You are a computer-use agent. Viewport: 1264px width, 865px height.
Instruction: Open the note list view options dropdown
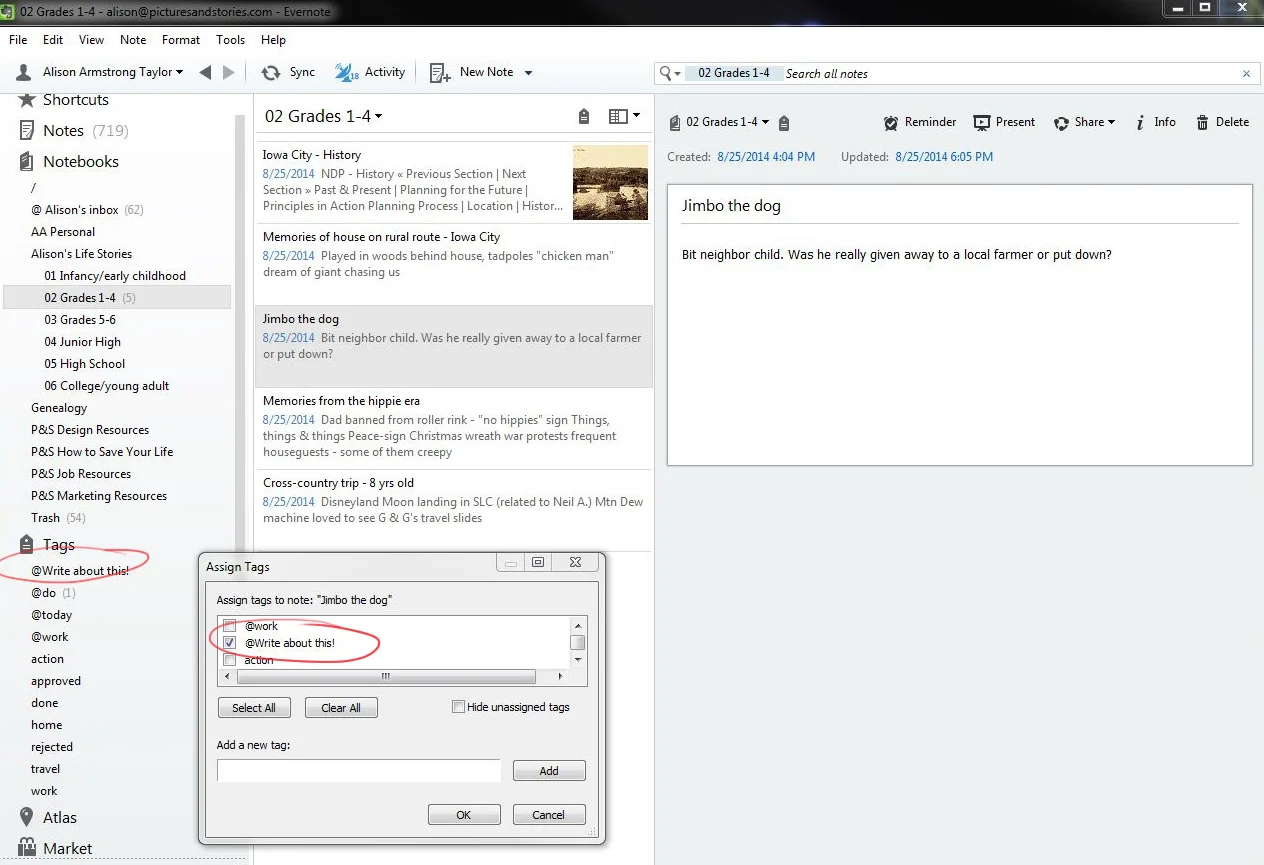[x=624, y=116]
